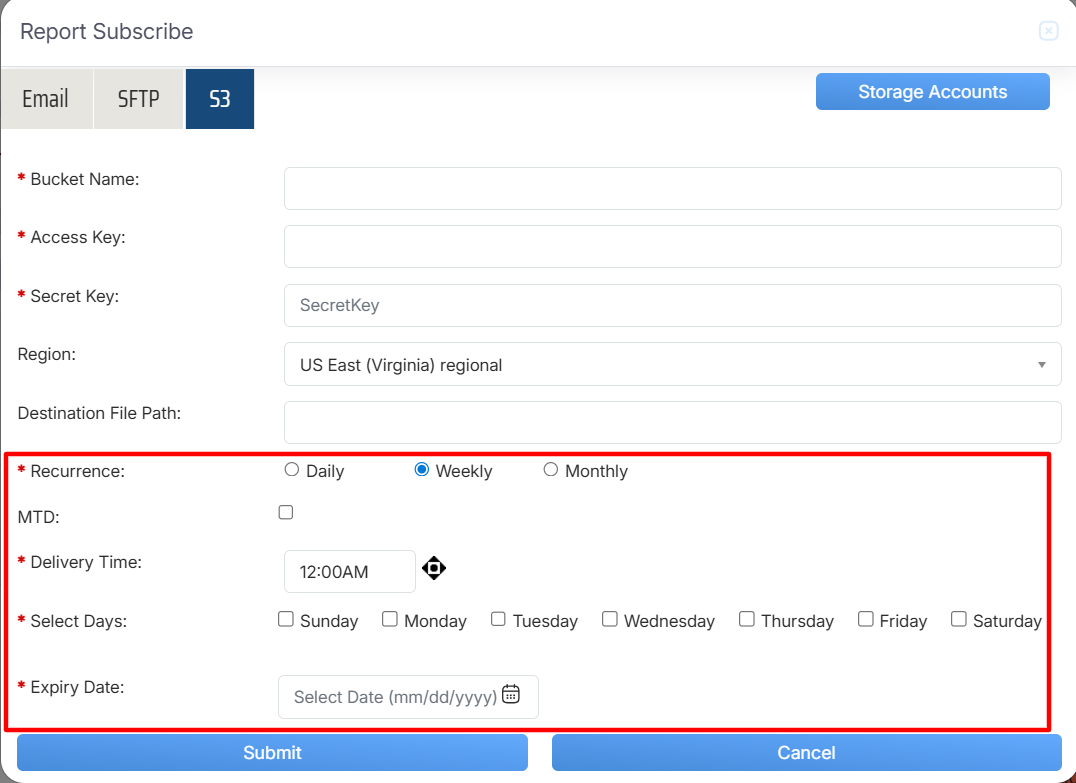The height and width of the screenshot is (783, 1076).
Task: Choose Monthly recurrence
Action: (551, 470)
